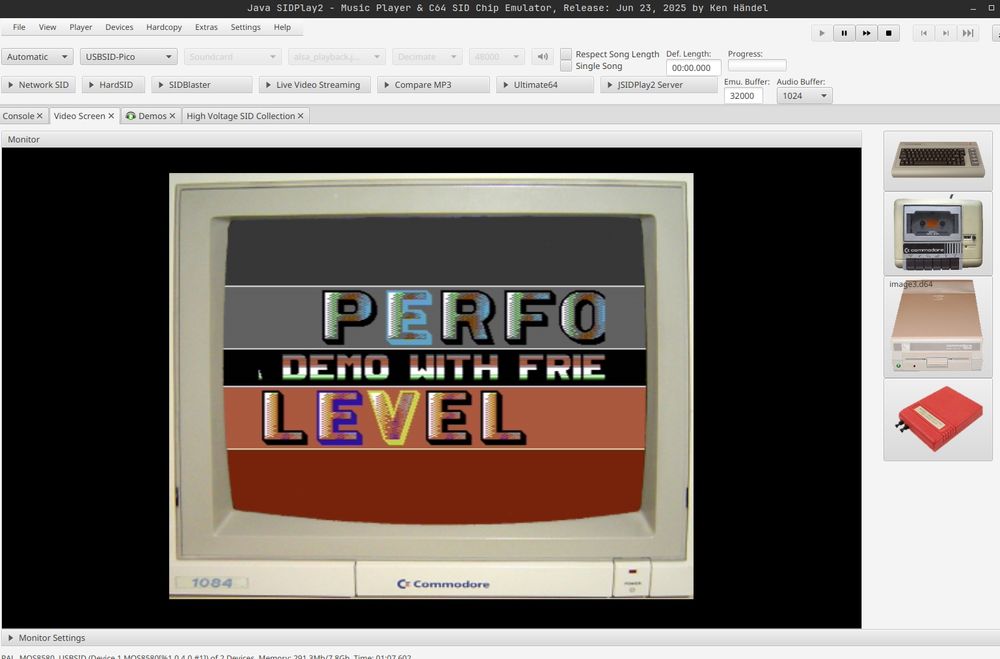Jump to the last song

click(968, 33)
